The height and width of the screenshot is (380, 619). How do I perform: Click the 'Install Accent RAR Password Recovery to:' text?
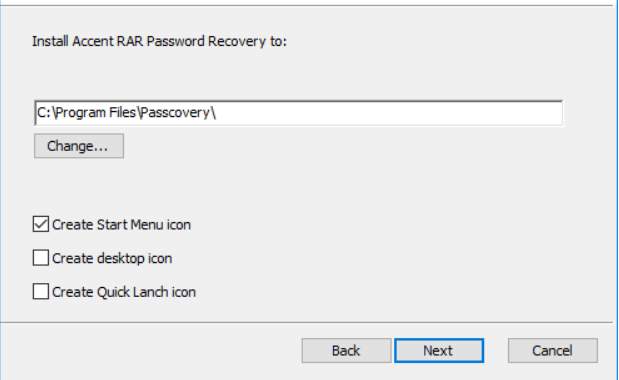pyautogui.click(x=159, y=41)
